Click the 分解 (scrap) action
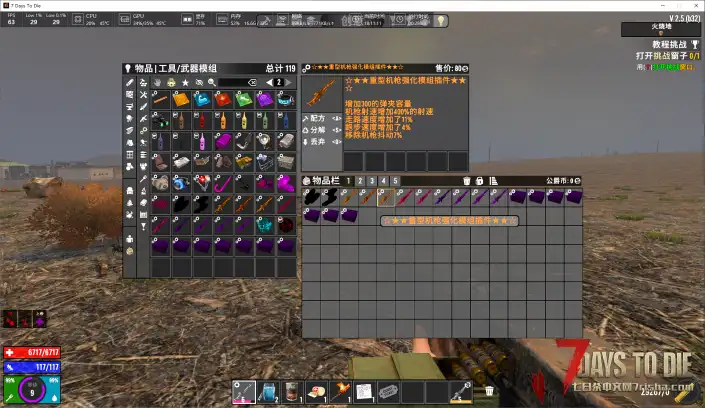Viewport: 705px width, 408px height. click(317, 129)
